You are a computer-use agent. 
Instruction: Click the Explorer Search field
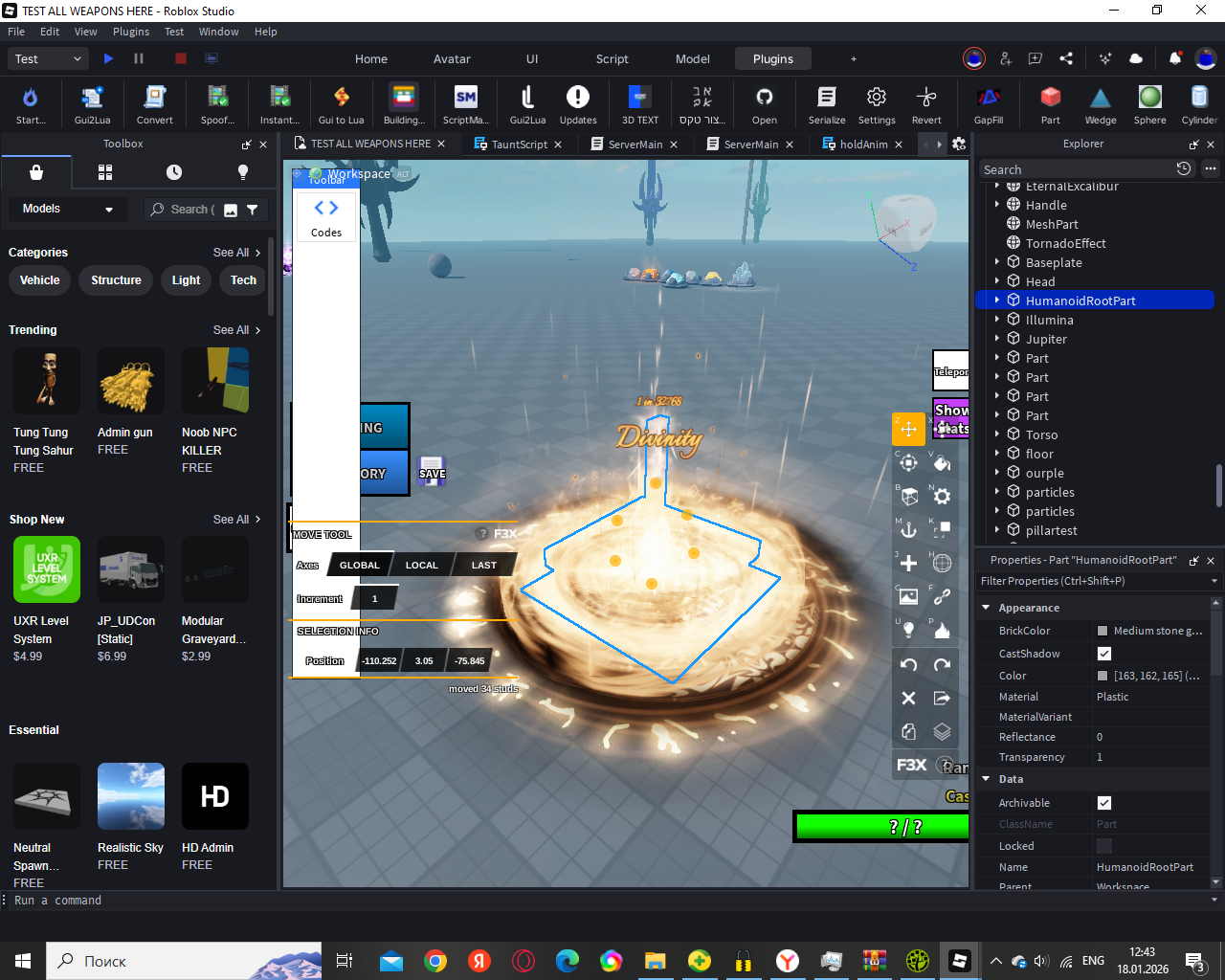point(1077,169)
